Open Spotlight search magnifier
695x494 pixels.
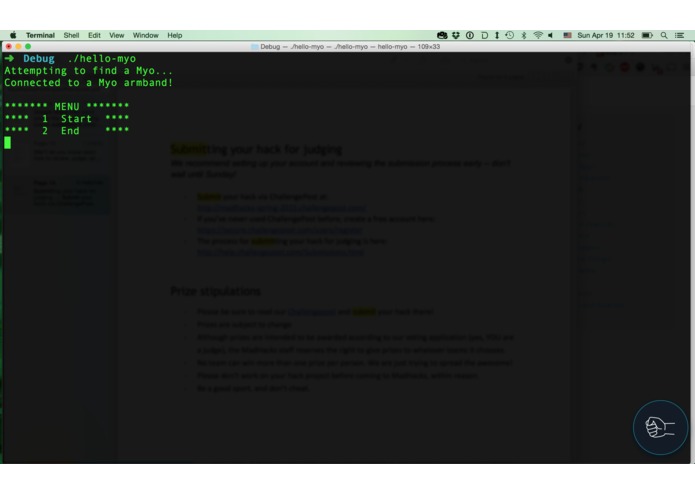tap(664, 35)
